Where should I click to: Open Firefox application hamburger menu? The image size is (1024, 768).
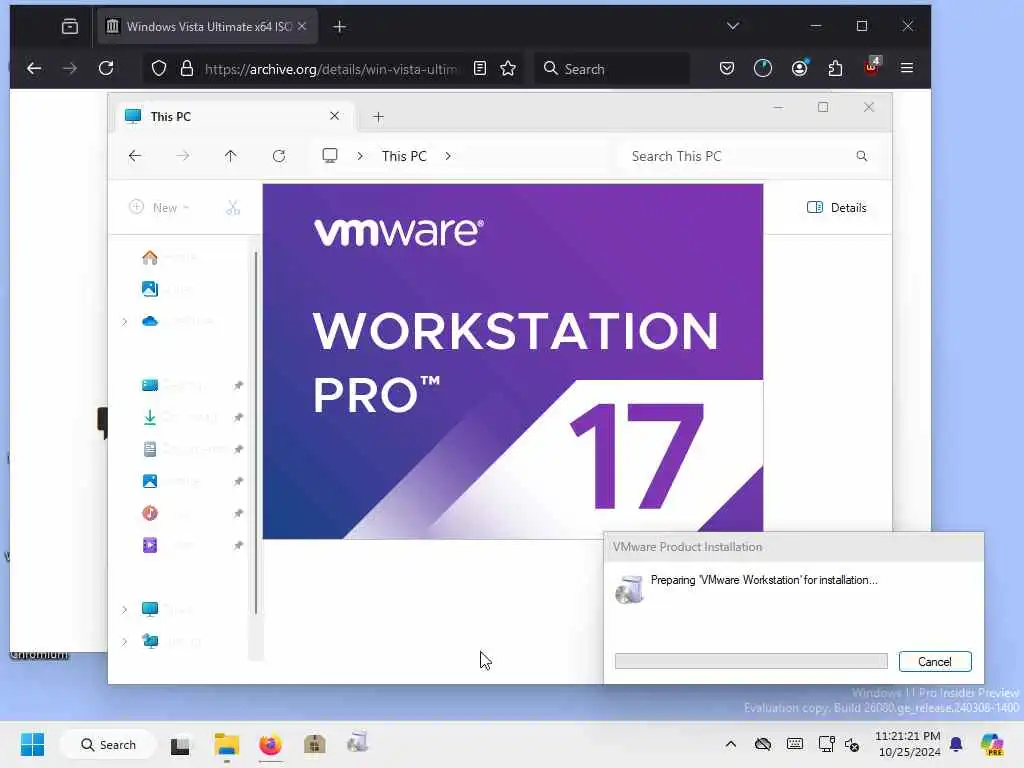pos(906,68)
